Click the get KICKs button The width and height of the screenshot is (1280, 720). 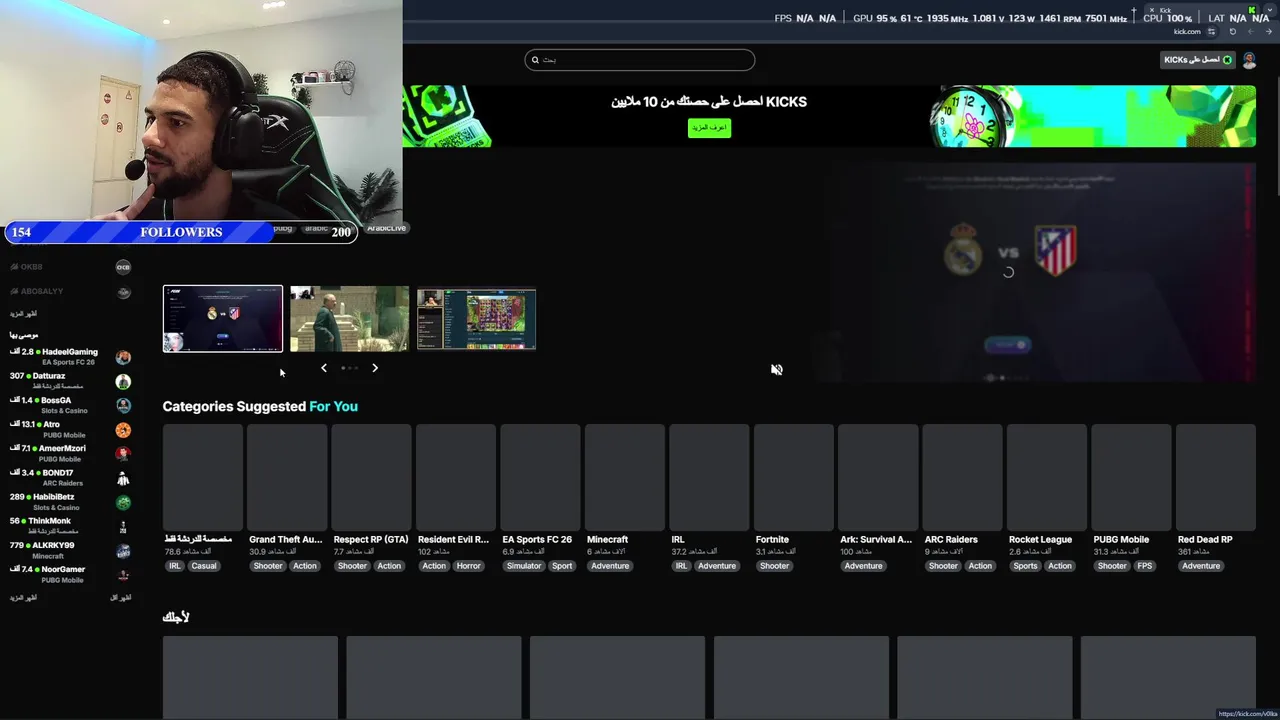[x=1198, y=60]
